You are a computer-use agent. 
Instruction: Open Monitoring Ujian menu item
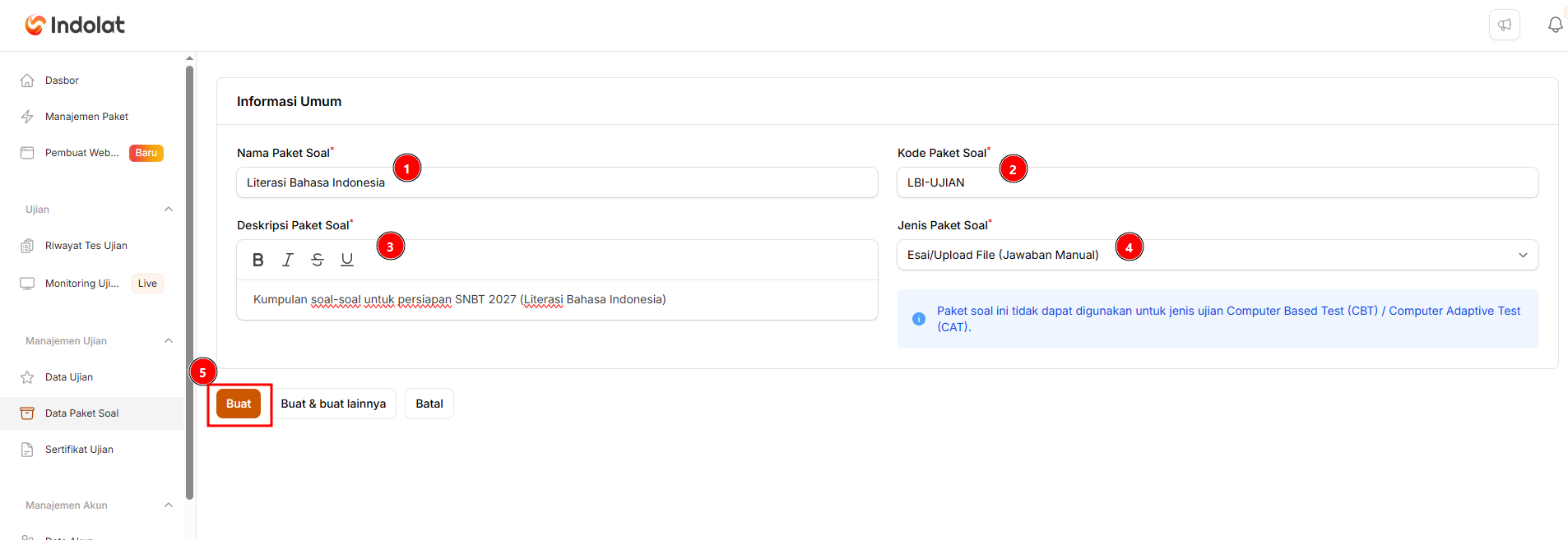(92, 284)
